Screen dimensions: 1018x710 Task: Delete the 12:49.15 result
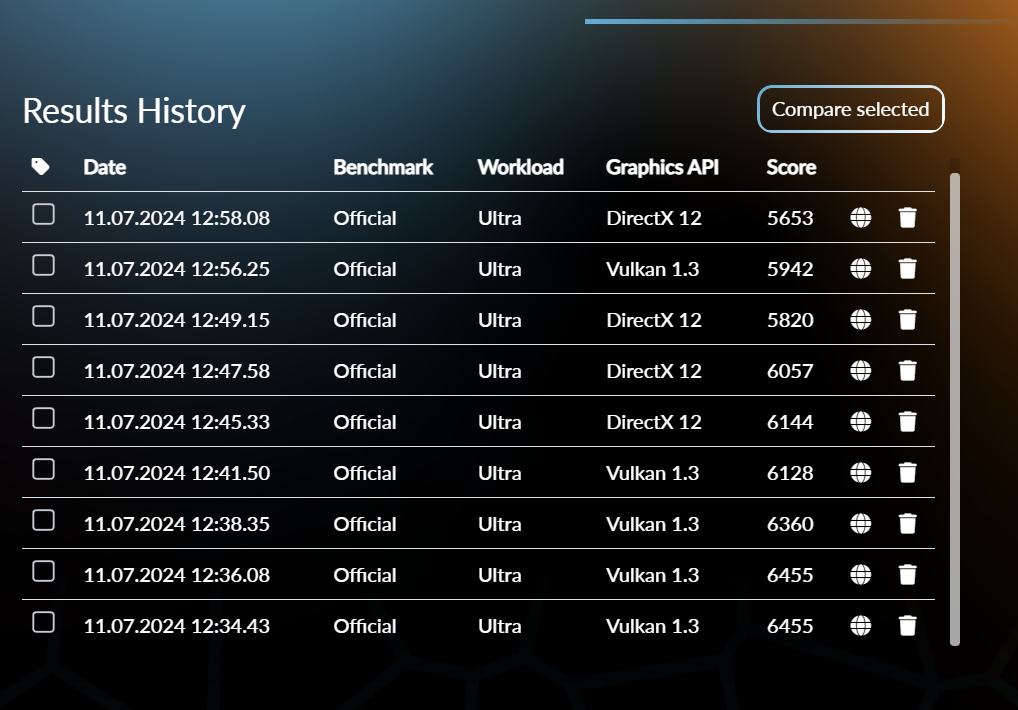(908, 320)
